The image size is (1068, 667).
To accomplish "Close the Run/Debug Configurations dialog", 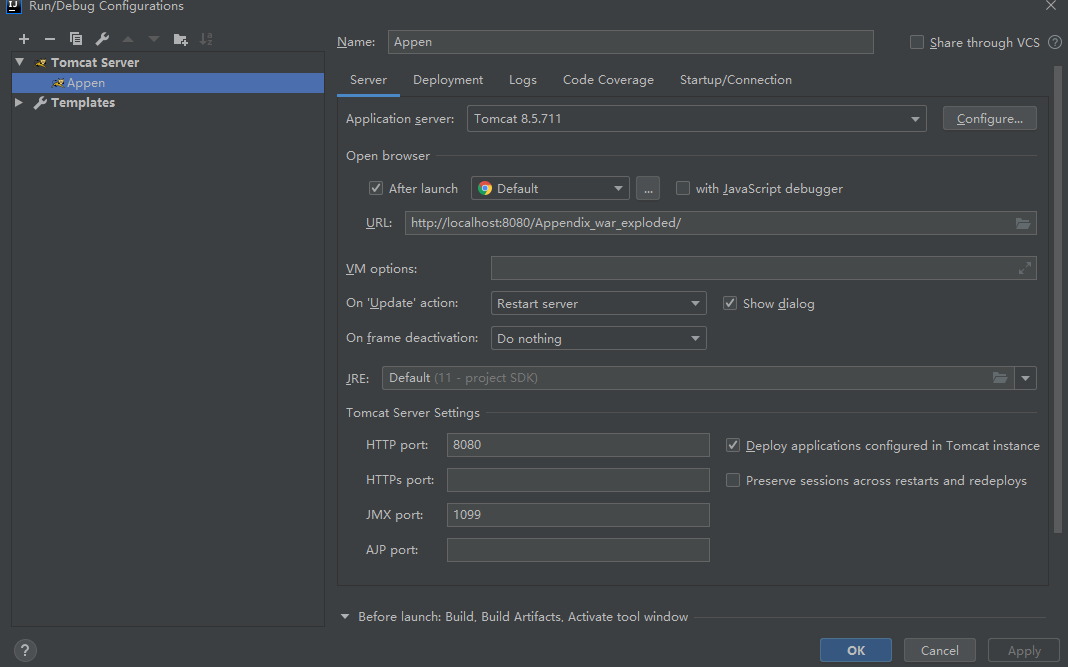I will 1051,5.
